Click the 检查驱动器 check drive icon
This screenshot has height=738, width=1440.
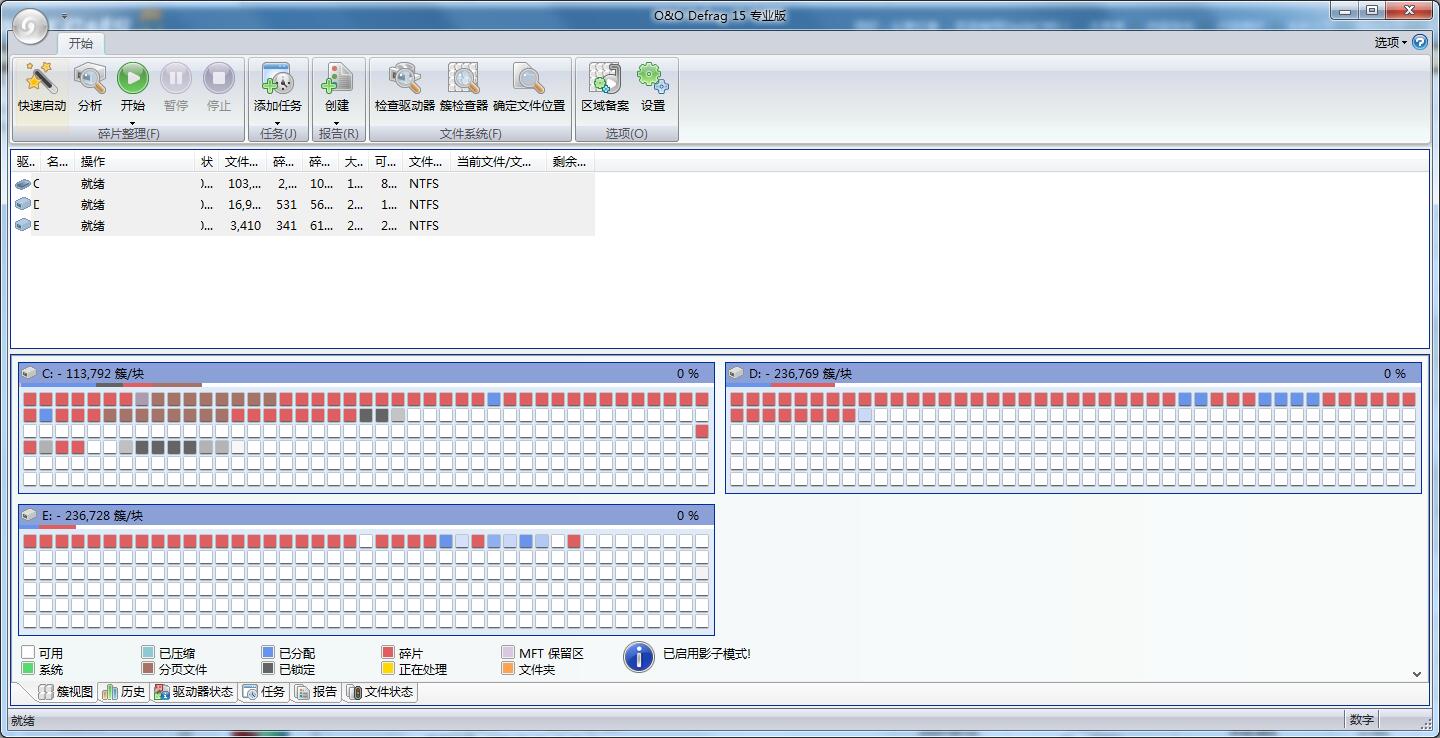405,79
